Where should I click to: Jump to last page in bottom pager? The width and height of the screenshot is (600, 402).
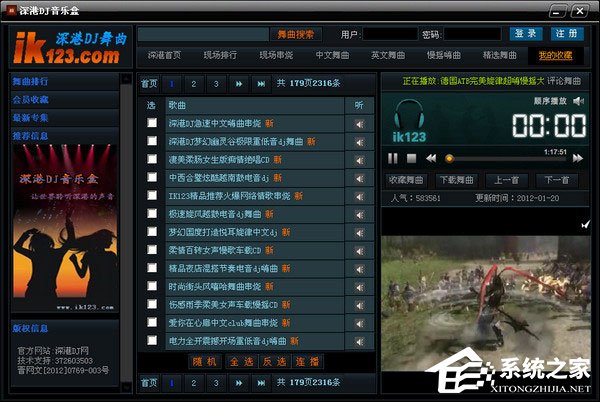[261, 382]
